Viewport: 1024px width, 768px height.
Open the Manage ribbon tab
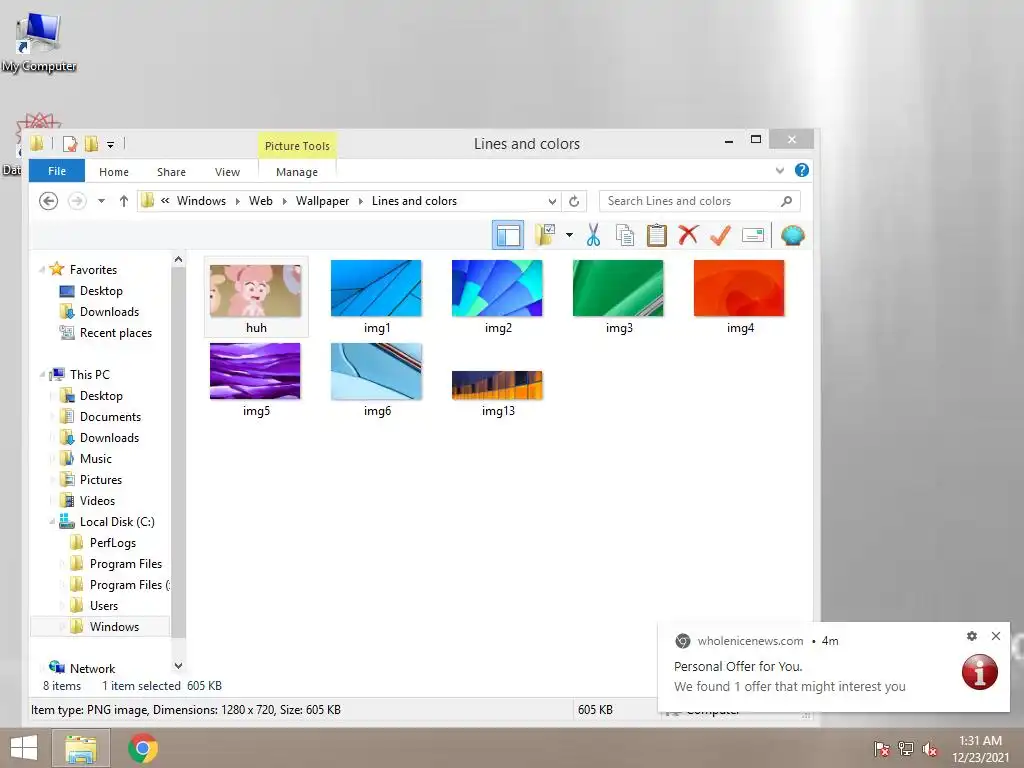tap(296, 172)
